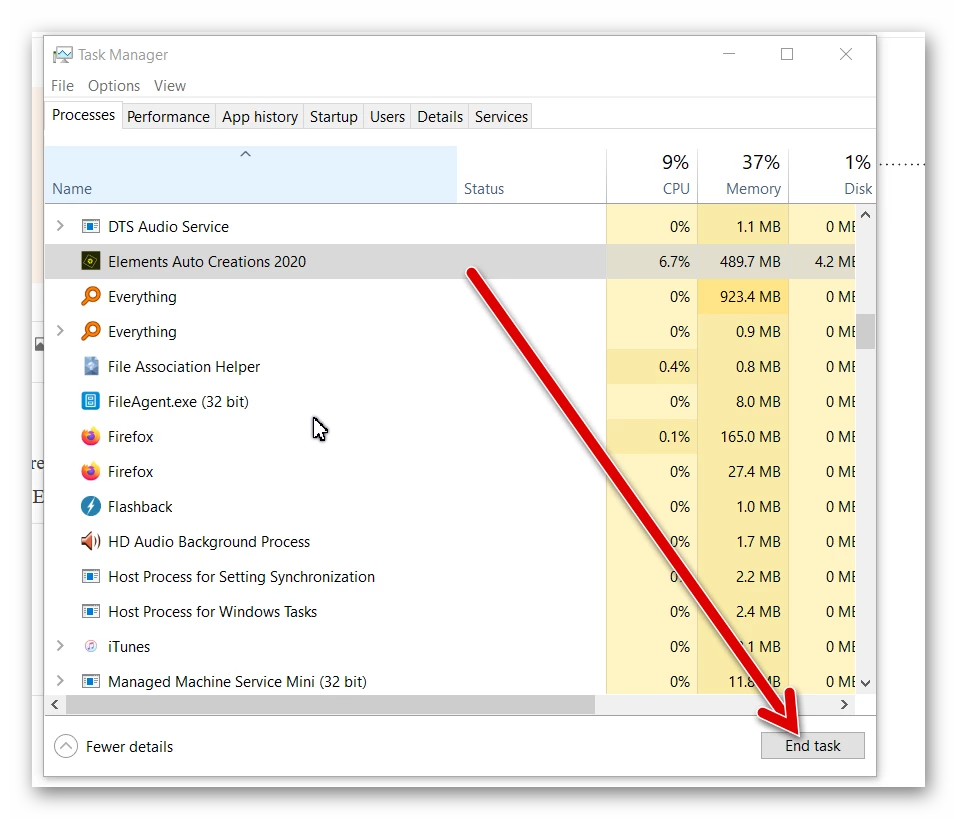
Task: Click the horizontal scrollbar right arrow
Action: pos(845,704)
